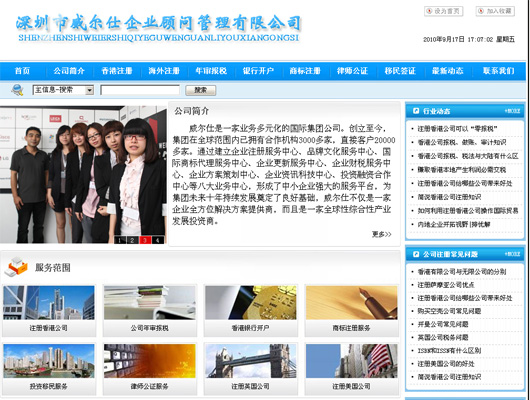The image size is (530, 400).
Task: Open ISSN and CISSN difference link
Action: point(449,351)
